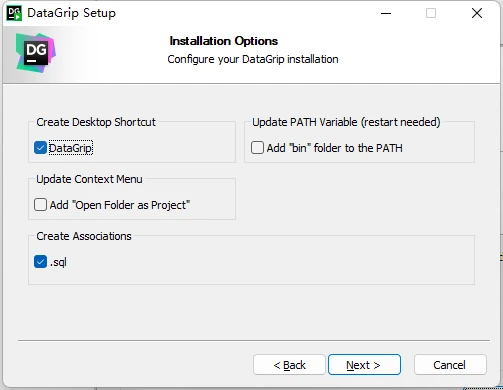
Task: Close the DataGrip Setup dialog
Action: pos(477,13)
